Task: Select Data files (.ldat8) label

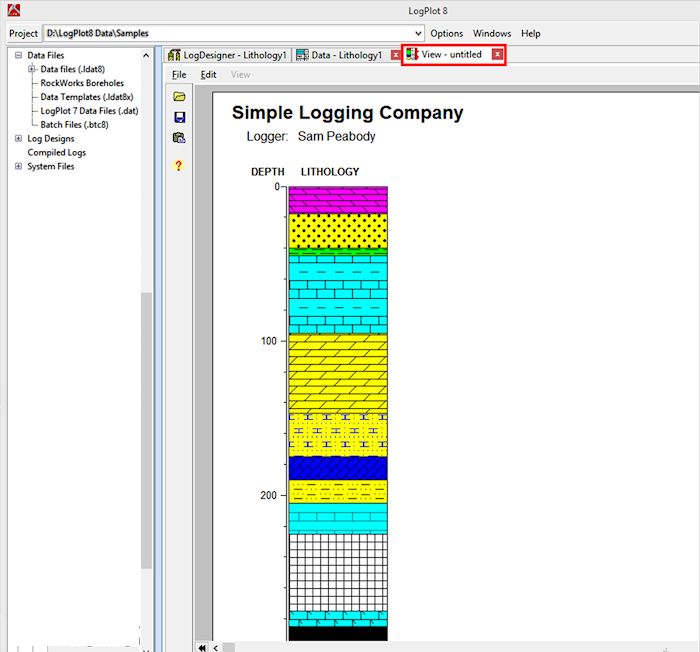Action: (72, 69)
